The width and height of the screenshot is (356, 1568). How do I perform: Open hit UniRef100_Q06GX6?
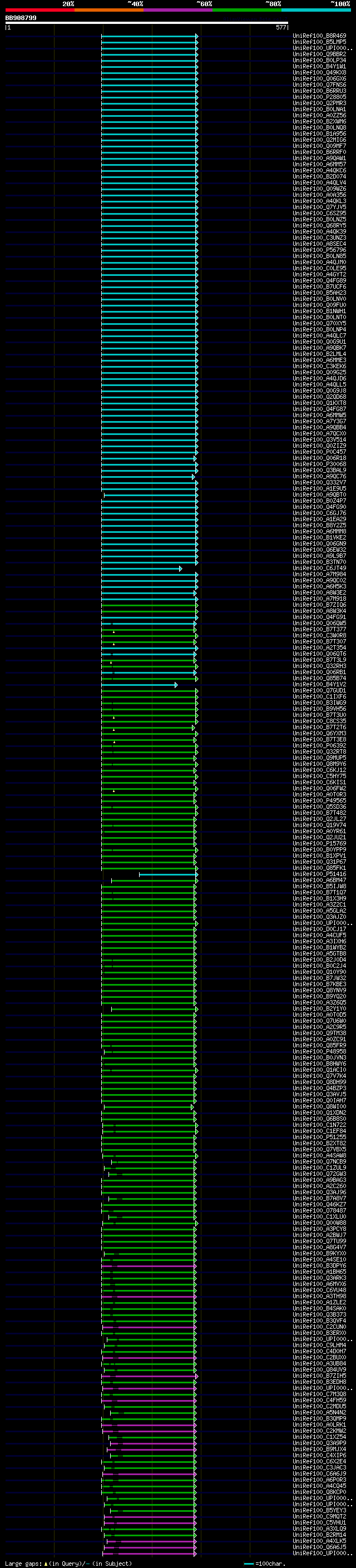tap(319, 78)
